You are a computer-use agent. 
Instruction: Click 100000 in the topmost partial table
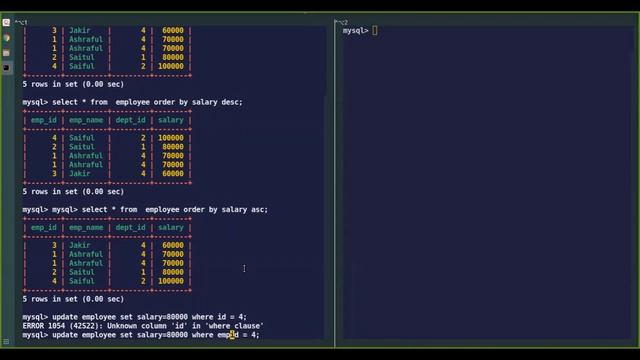[171, 67]
